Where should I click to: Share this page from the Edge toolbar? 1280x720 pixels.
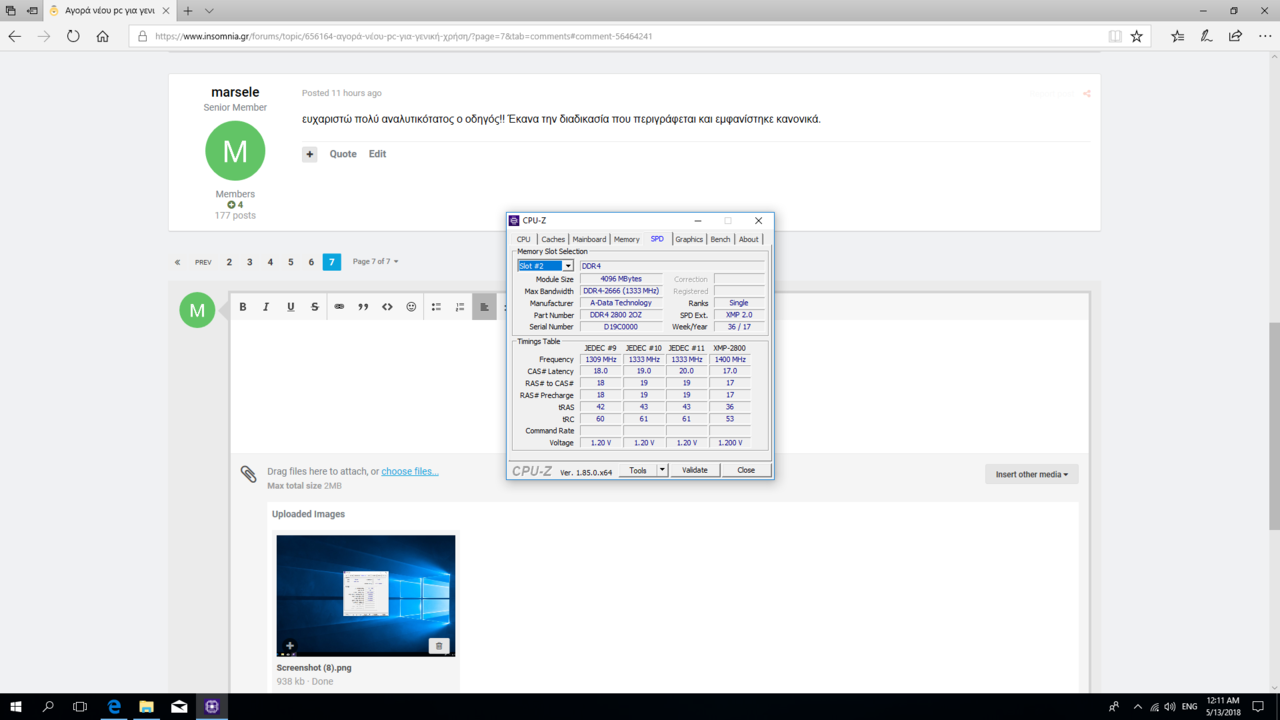pos(1236,36)
